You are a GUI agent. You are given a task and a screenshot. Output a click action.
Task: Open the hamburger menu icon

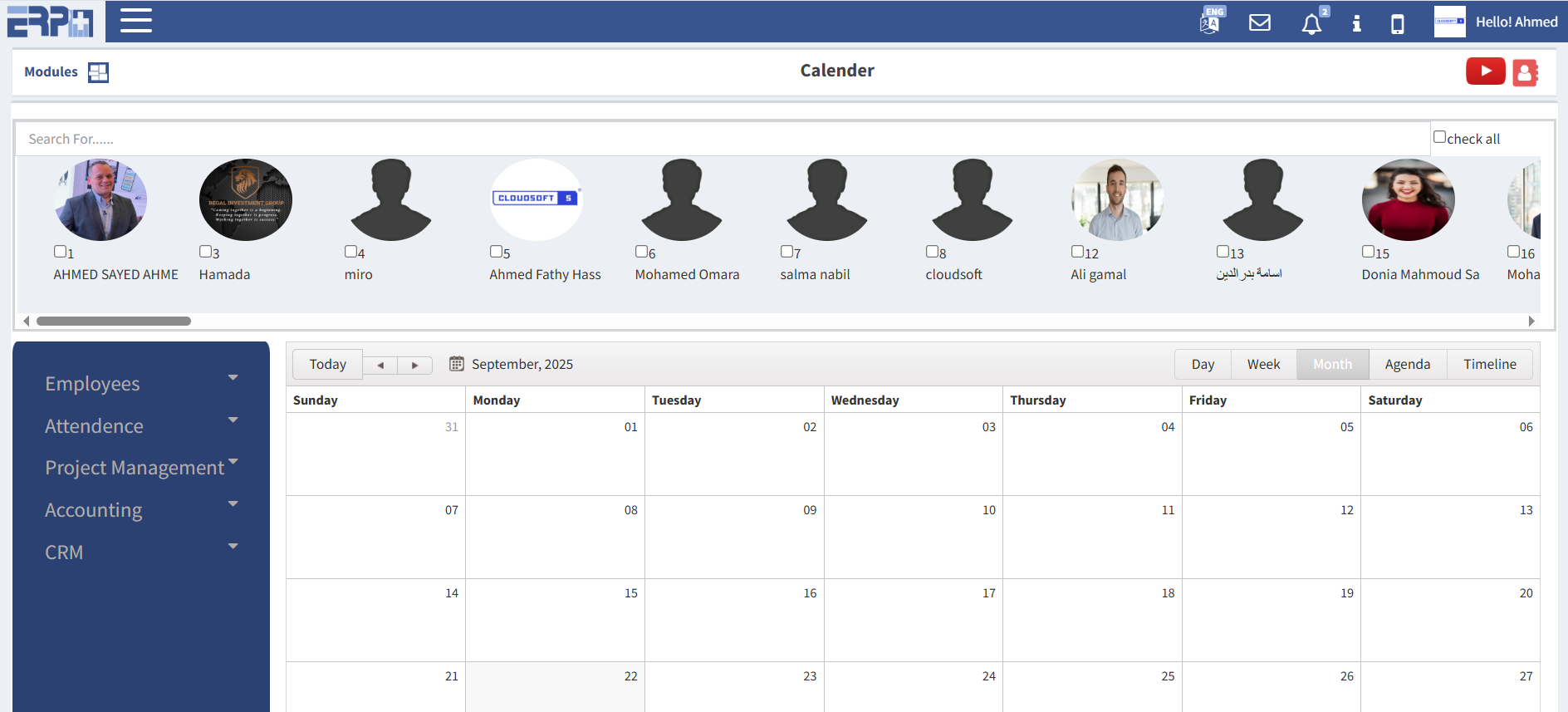[135, 21]
